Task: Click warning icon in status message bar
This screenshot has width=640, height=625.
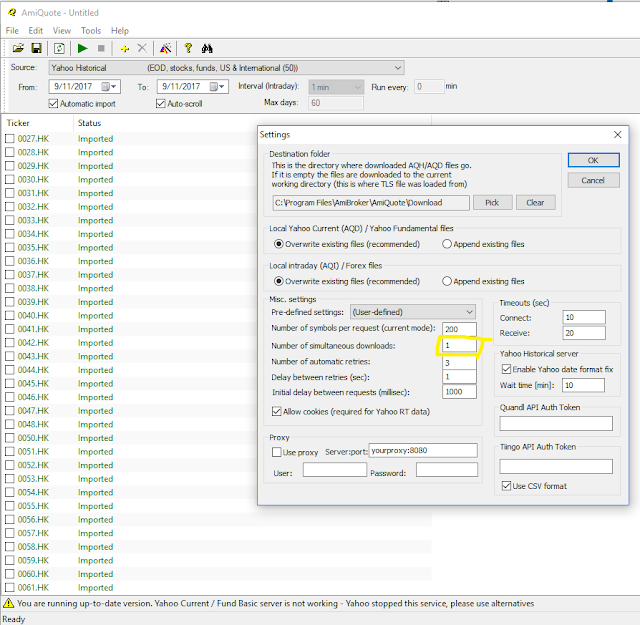Action: [x=8, y=603]
